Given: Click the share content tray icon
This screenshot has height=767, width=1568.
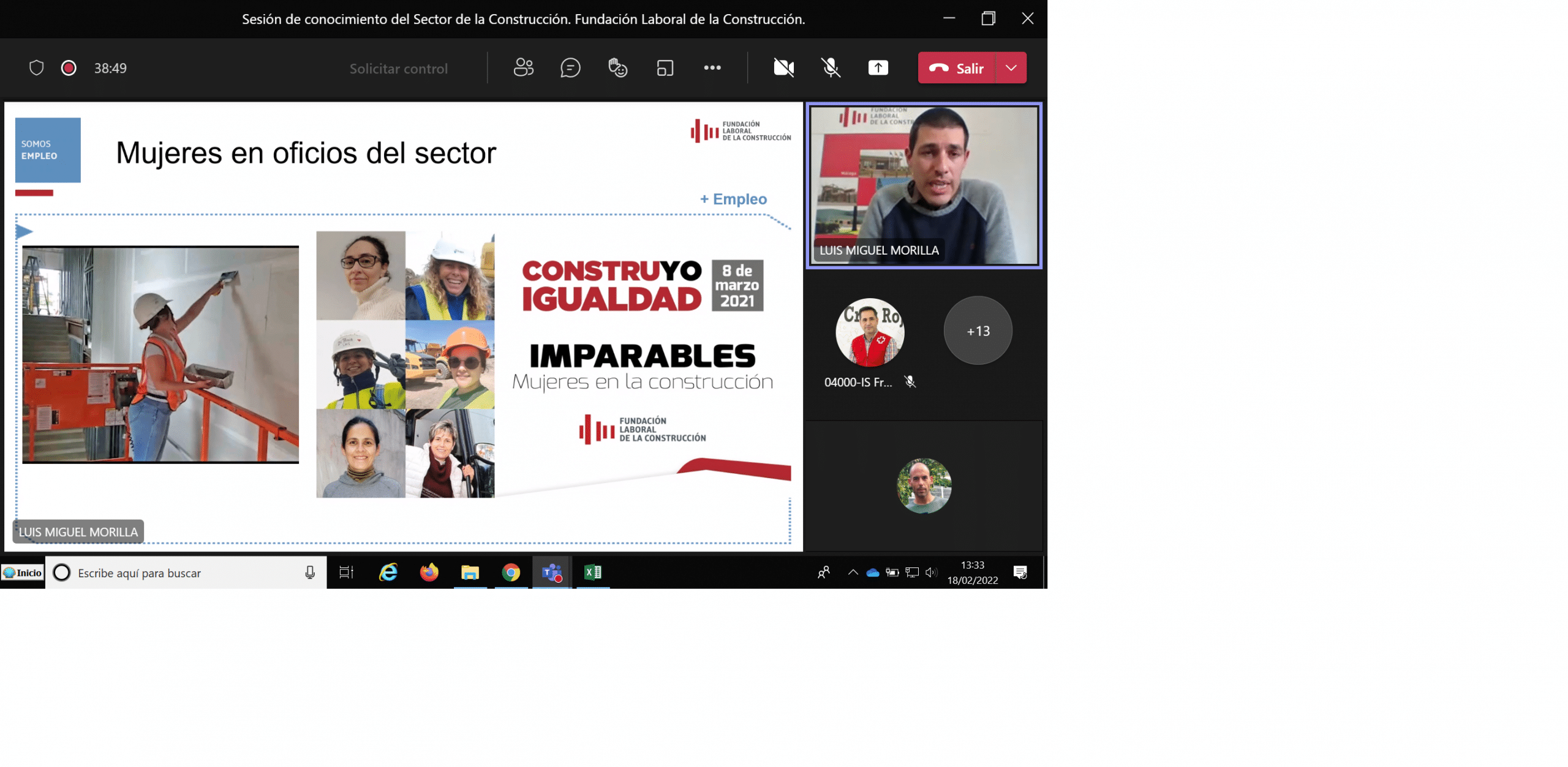Looking at the screenshot, I should point(878,68).
